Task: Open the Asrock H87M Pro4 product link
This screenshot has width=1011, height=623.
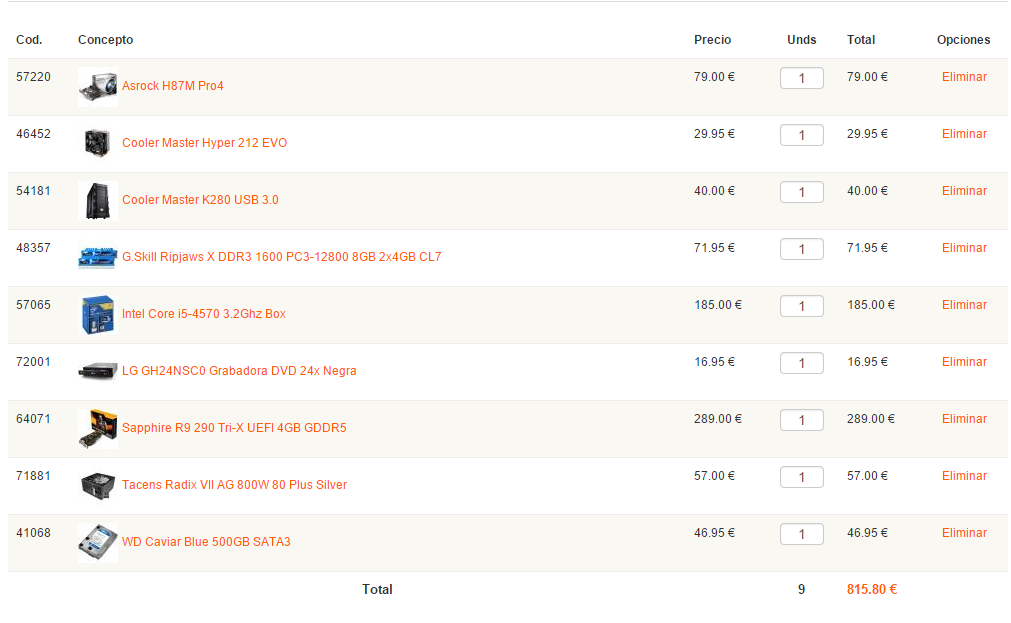Action: coord(173,86)
